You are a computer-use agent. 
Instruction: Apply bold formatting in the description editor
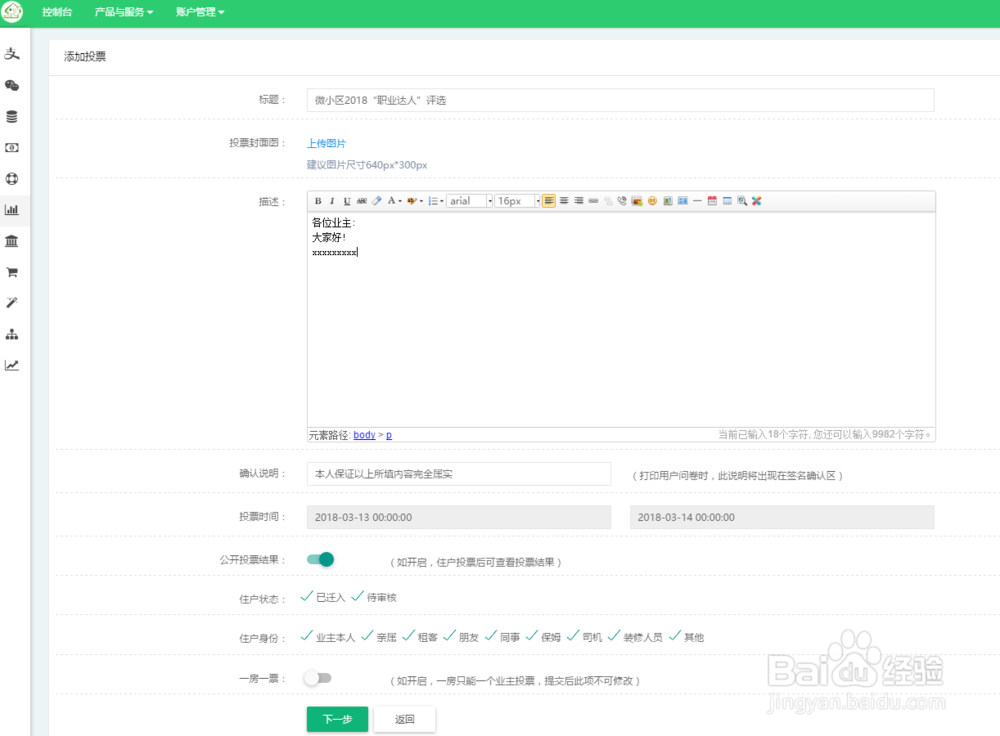(x=317, y=201)
